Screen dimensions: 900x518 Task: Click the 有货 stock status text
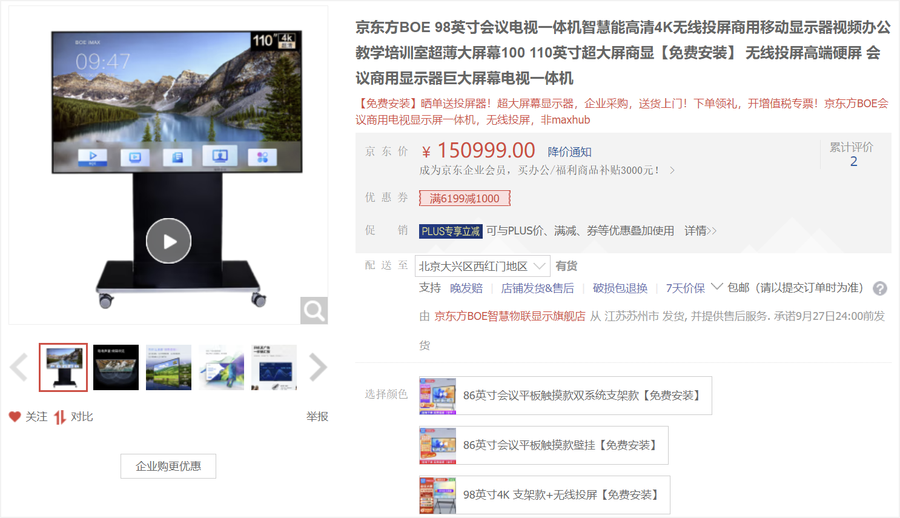click(567, 266)
